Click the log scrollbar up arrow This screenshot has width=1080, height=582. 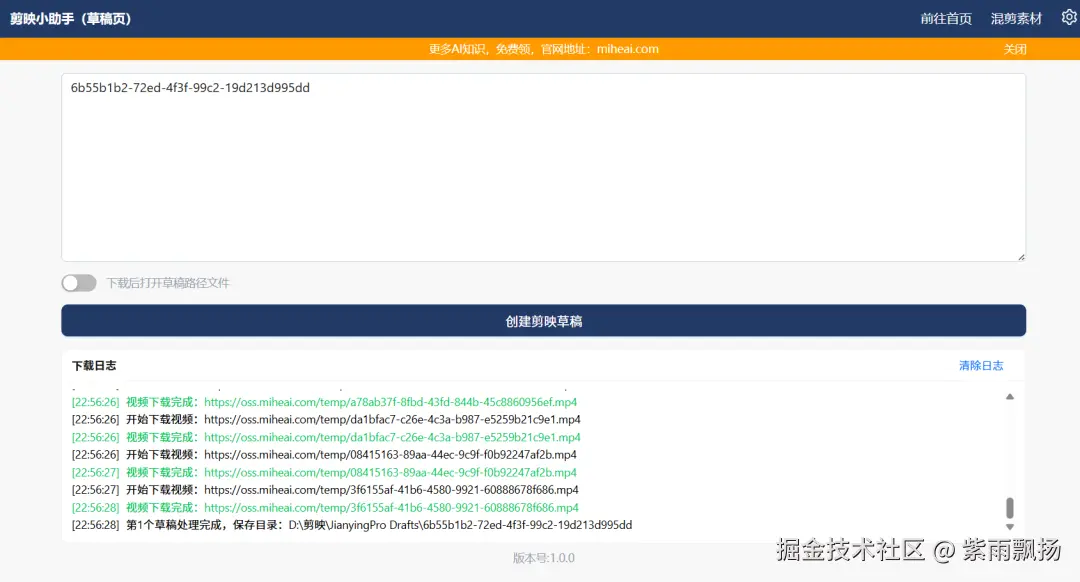(1010, 397)
